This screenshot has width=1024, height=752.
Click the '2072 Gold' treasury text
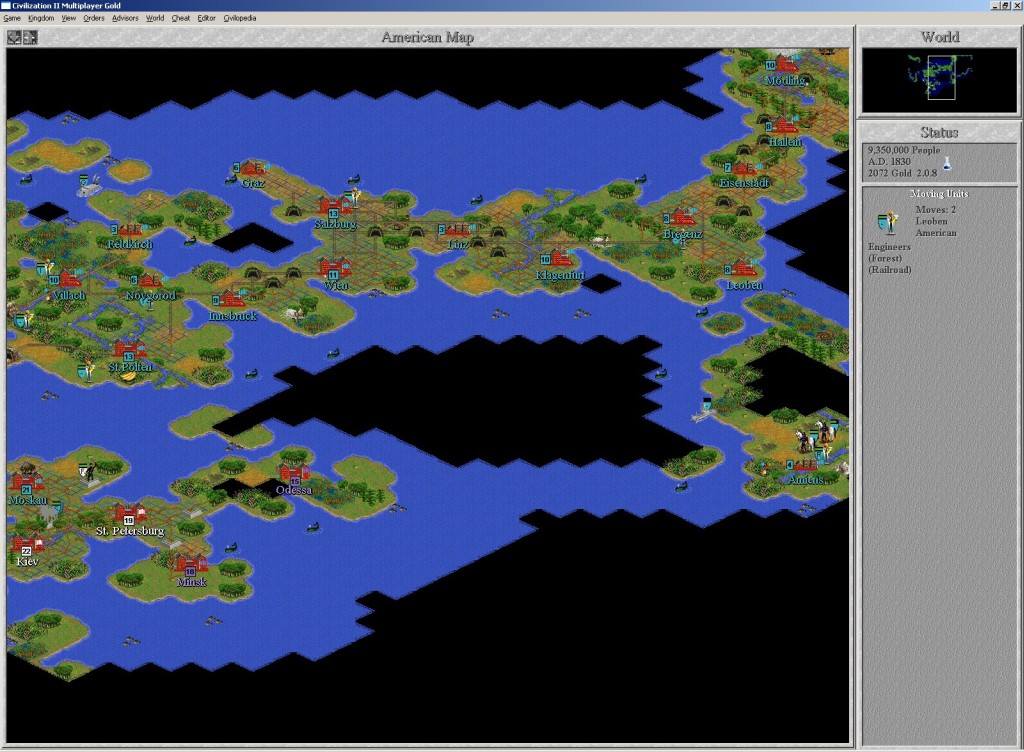tap(889, 173)
